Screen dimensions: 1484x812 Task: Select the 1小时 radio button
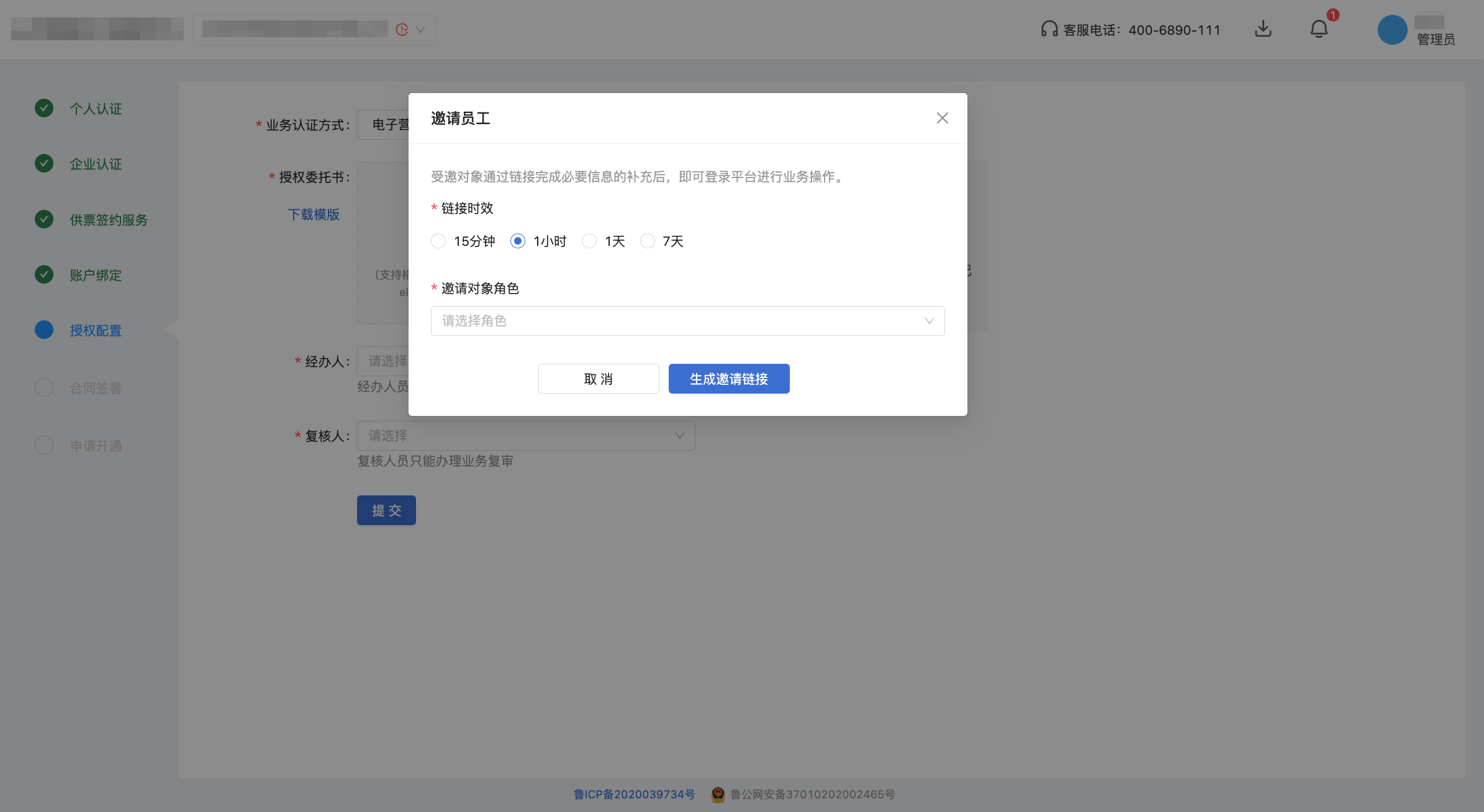tap(518, 241)
